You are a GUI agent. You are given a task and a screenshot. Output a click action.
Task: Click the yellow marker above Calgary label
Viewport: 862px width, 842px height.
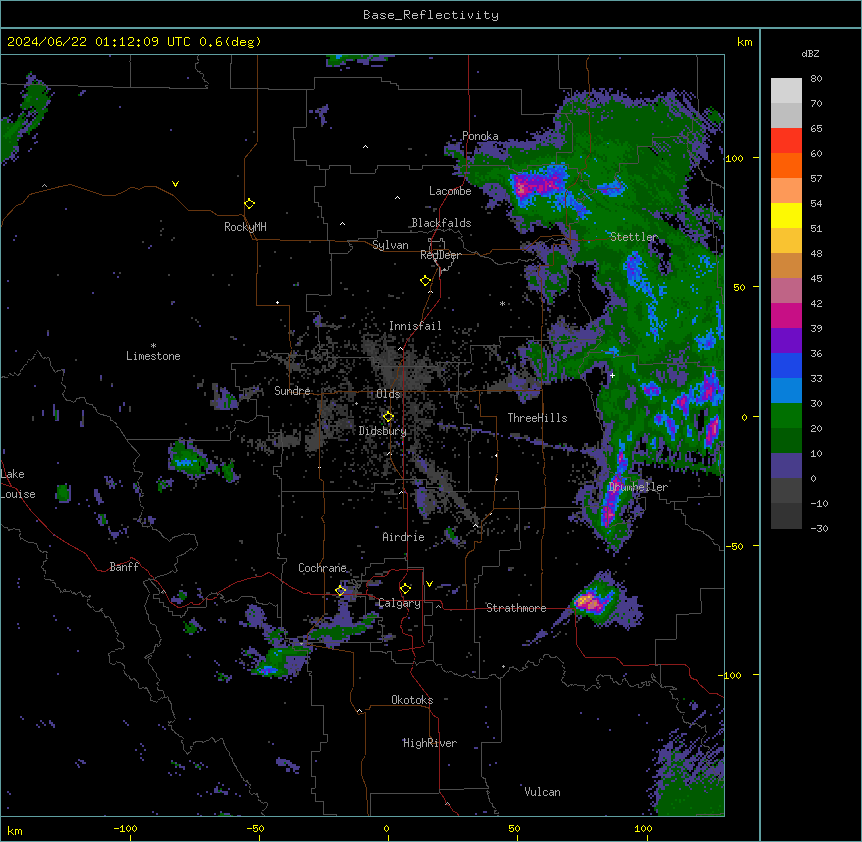pyautogui.click(x=405, y=588)
